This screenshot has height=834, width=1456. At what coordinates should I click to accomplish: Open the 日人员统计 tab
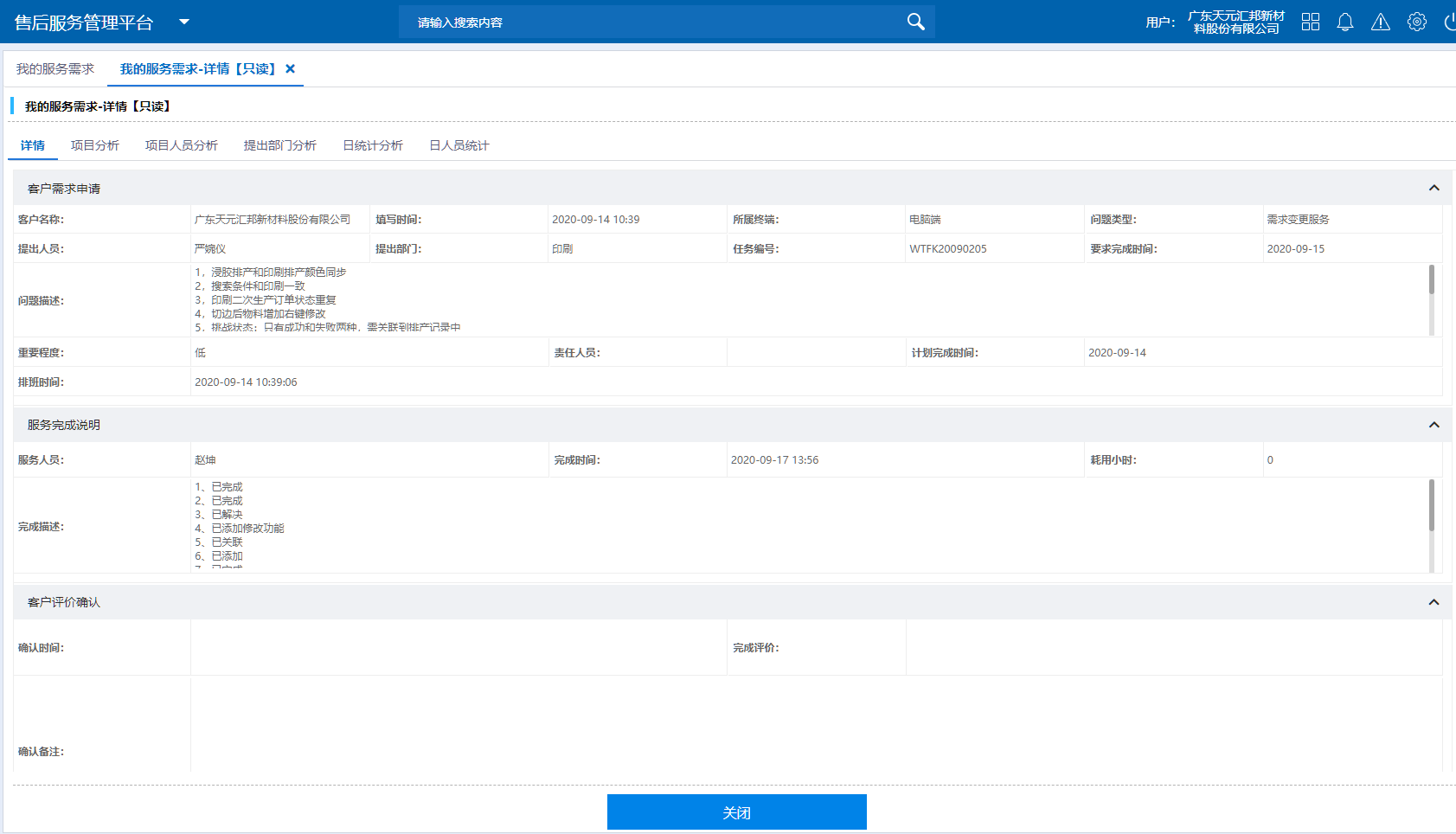tap(459, 145)
